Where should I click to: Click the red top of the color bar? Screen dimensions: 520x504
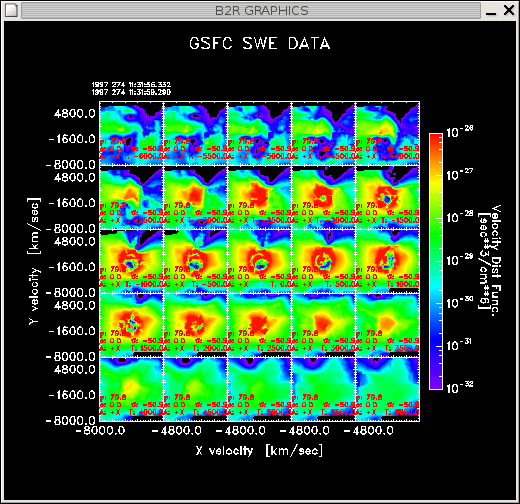pyautogui.click(x=436, y=142)
